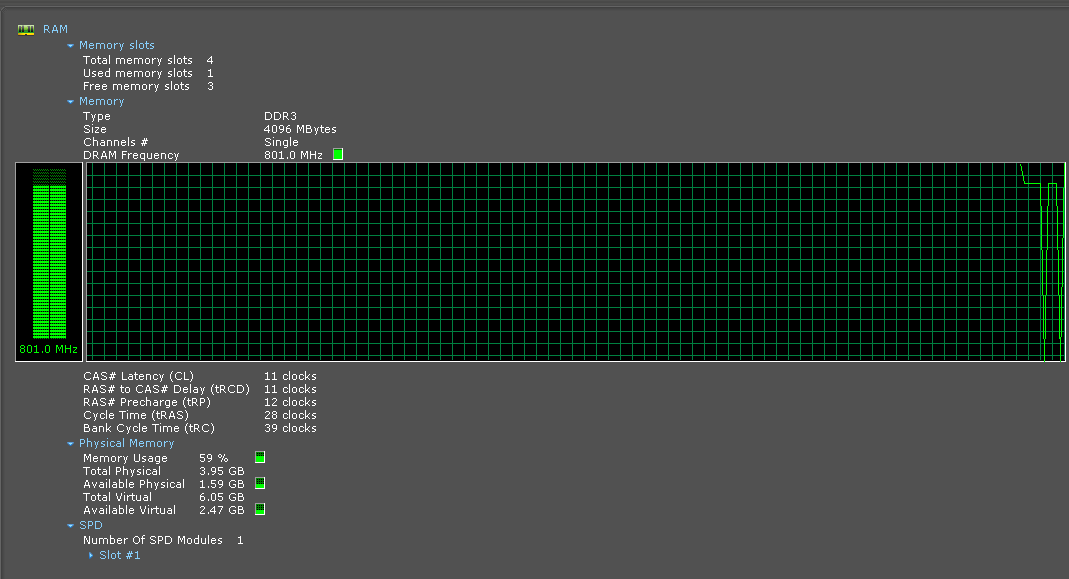
Task: Click the RAM memory chip icon
Action: click(26, 30)
